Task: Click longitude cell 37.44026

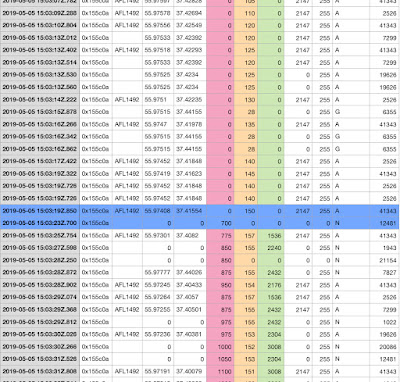Action: [x=189, y=272]
